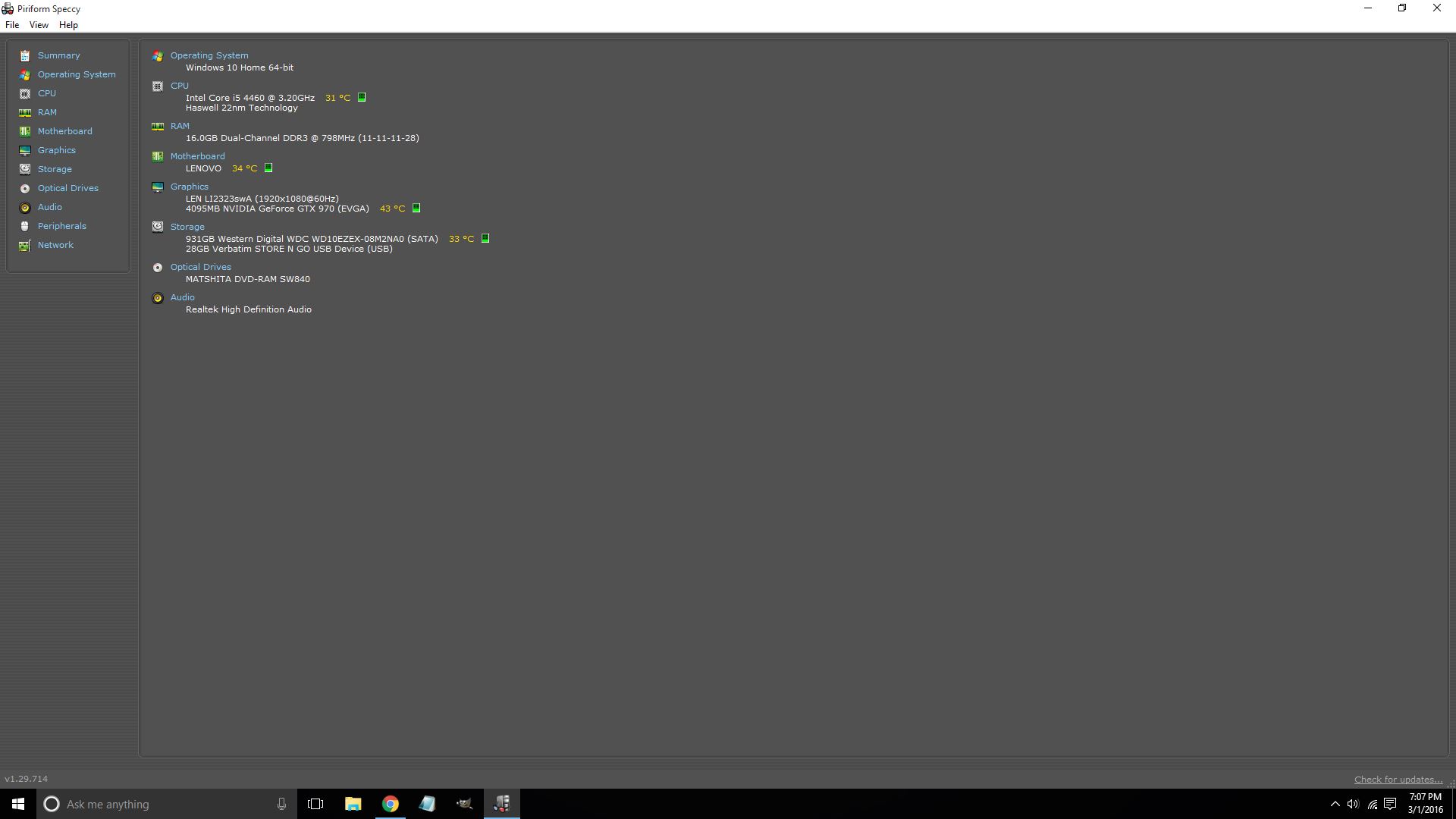
Task: Open the RAM heading link in summary
Action: [180, 126]
